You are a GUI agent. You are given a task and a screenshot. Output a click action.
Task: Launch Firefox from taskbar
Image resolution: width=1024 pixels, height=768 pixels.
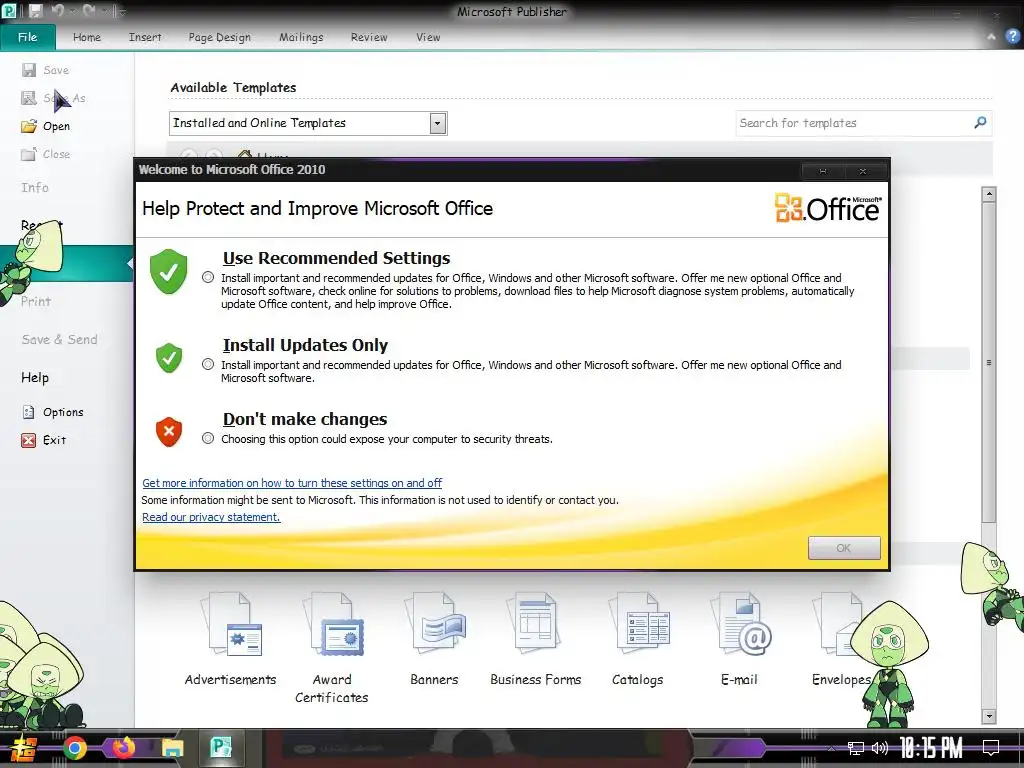click(123, 748)
